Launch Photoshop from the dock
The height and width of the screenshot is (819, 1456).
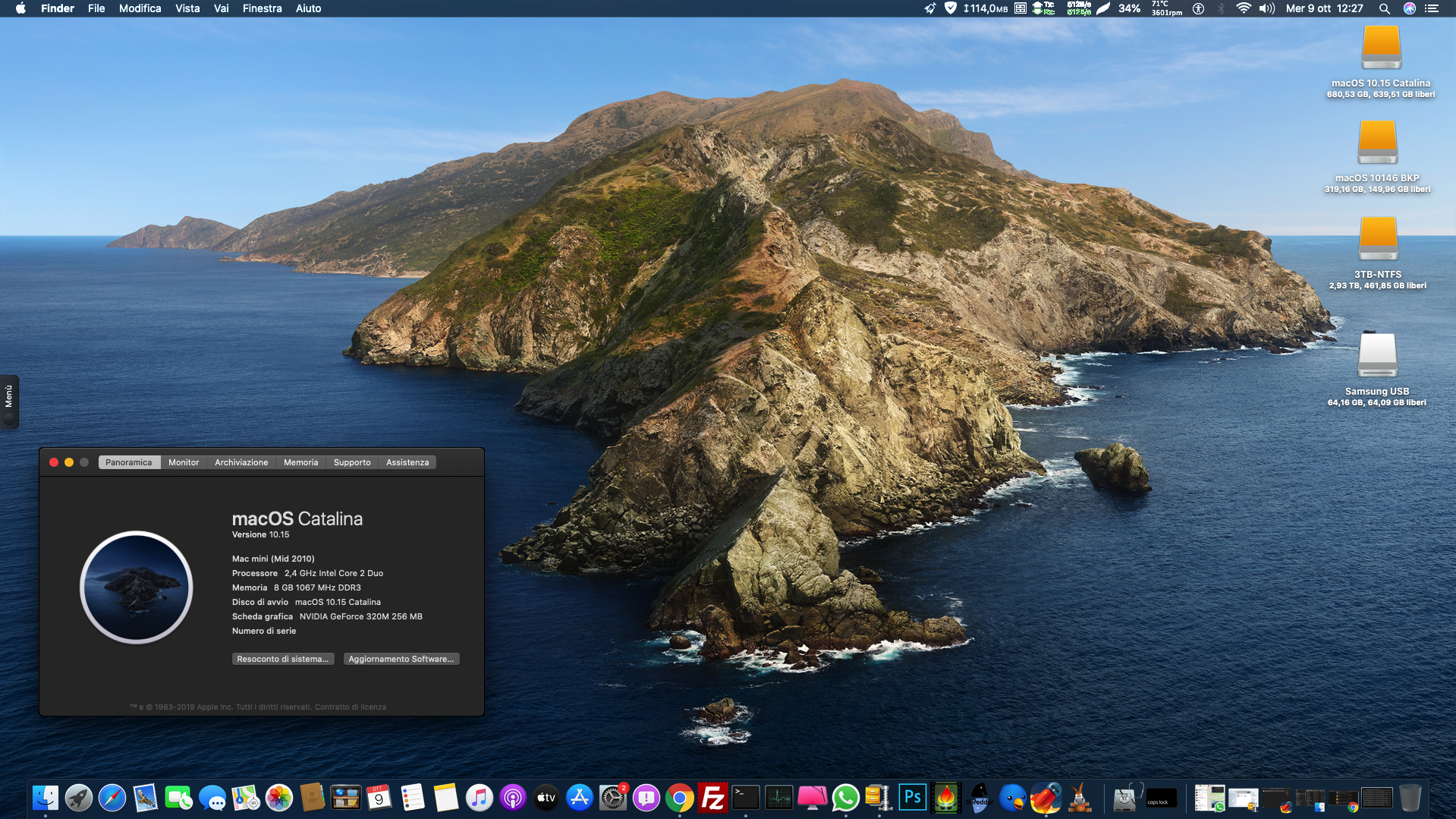pyautogui.click(x=913, y=798)
